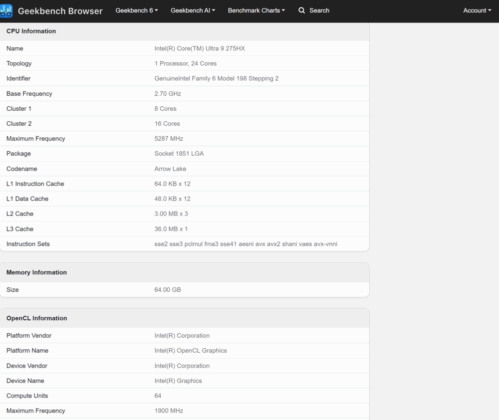Select the CPU Information section header
This screenshot has height=420, width=499.
pyautogui.click(x=184, y=31)
